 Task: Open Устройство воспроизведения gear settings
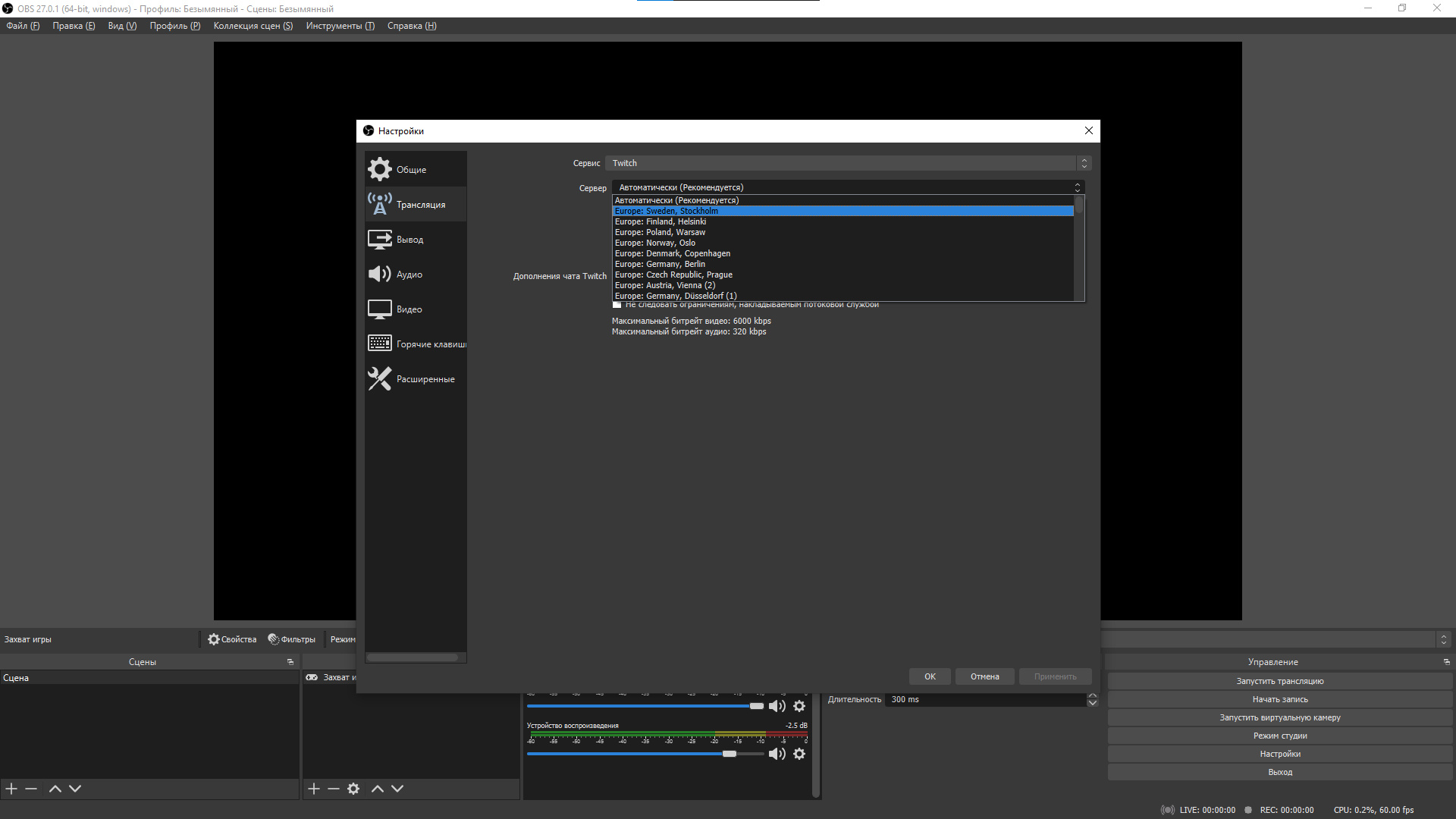pos(799,754)
